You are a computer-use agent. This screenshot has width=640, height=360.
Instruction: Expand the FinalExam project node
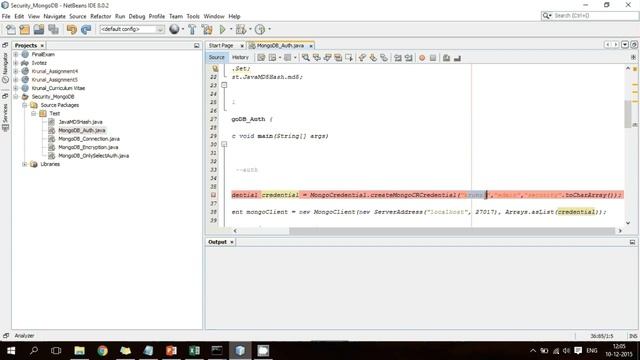pos(16,54)
